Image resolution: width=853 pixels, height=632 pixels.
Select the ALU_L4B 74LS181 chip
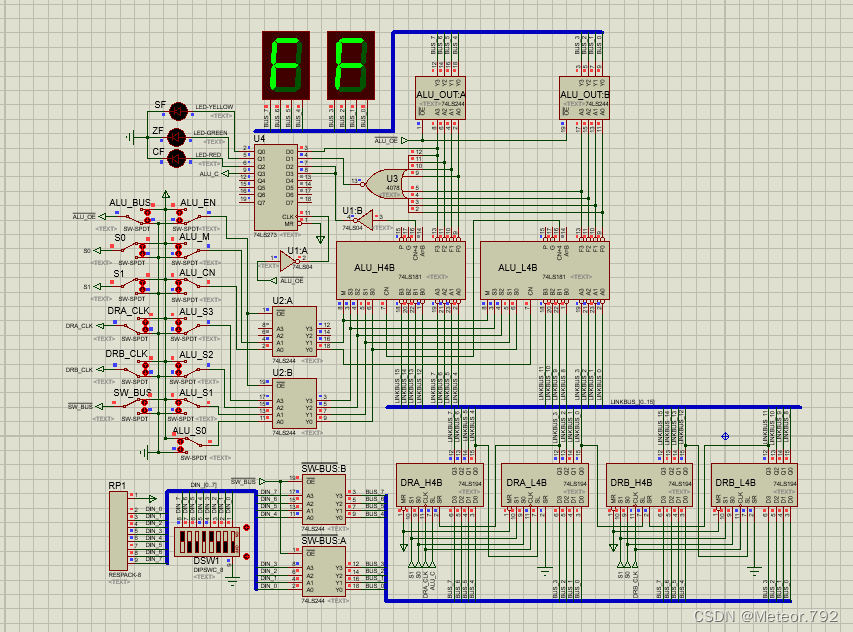pos(545,270)
